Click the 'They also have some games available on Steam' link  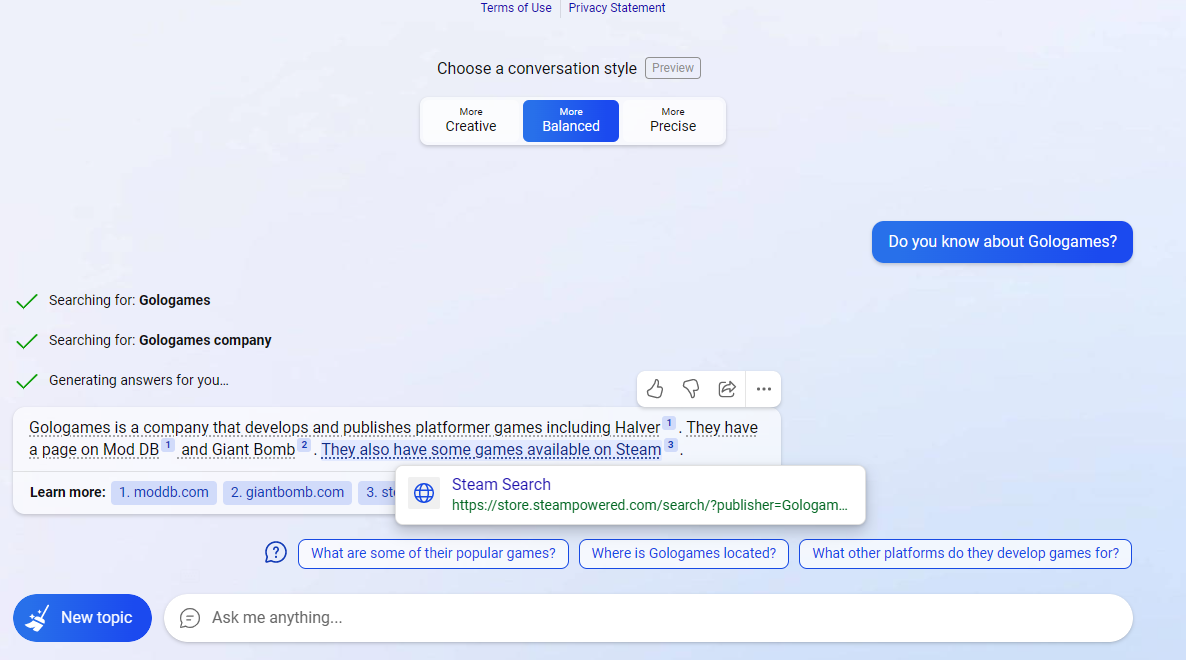point(491,450)
